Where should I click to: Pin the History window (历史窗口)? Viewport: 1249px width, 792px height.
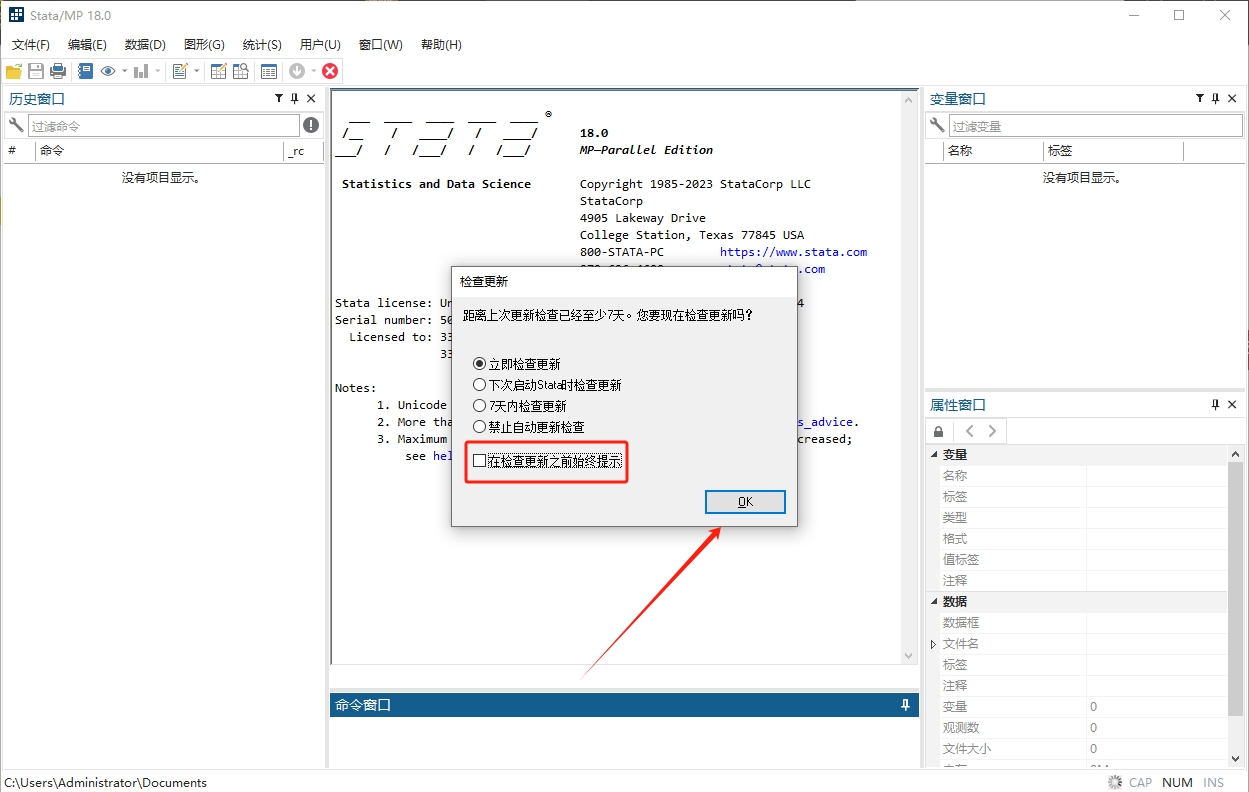(295, 98)
